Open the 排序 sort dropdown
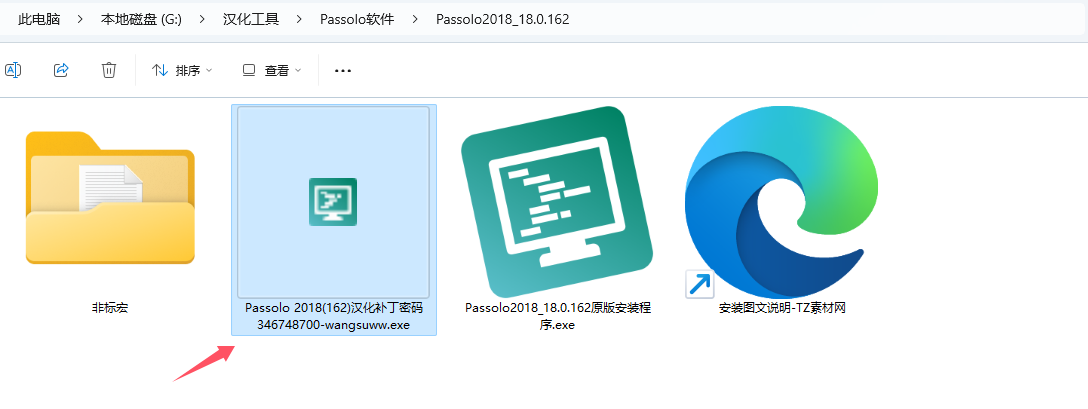The width and height of the screenshot is (1088, 409). (x=182, y=70)
